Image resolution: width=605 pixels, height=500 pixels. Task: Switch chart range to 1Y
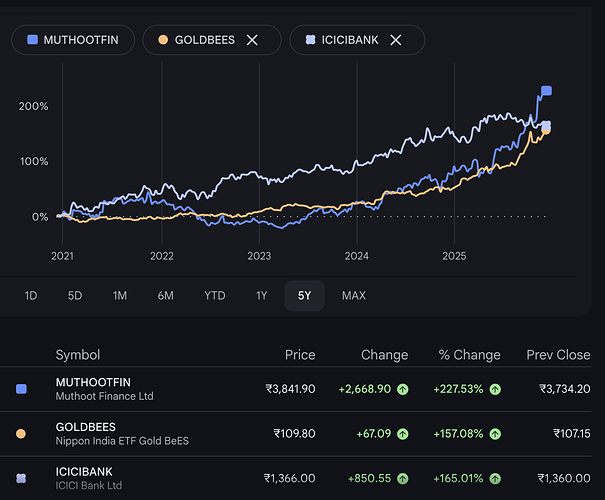point(261,296)
